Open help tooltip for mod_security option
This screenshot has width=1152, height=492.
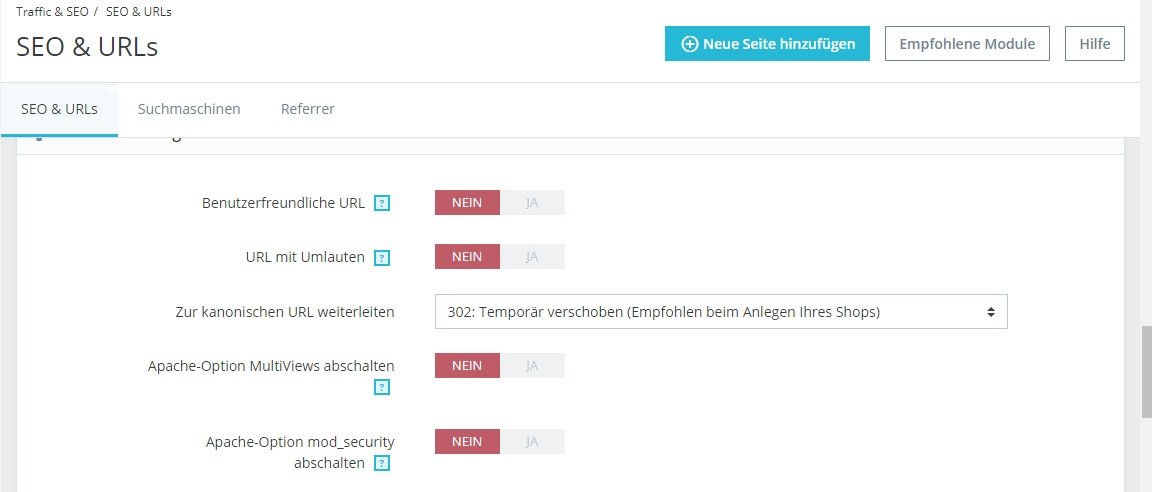tap(382, 463)
